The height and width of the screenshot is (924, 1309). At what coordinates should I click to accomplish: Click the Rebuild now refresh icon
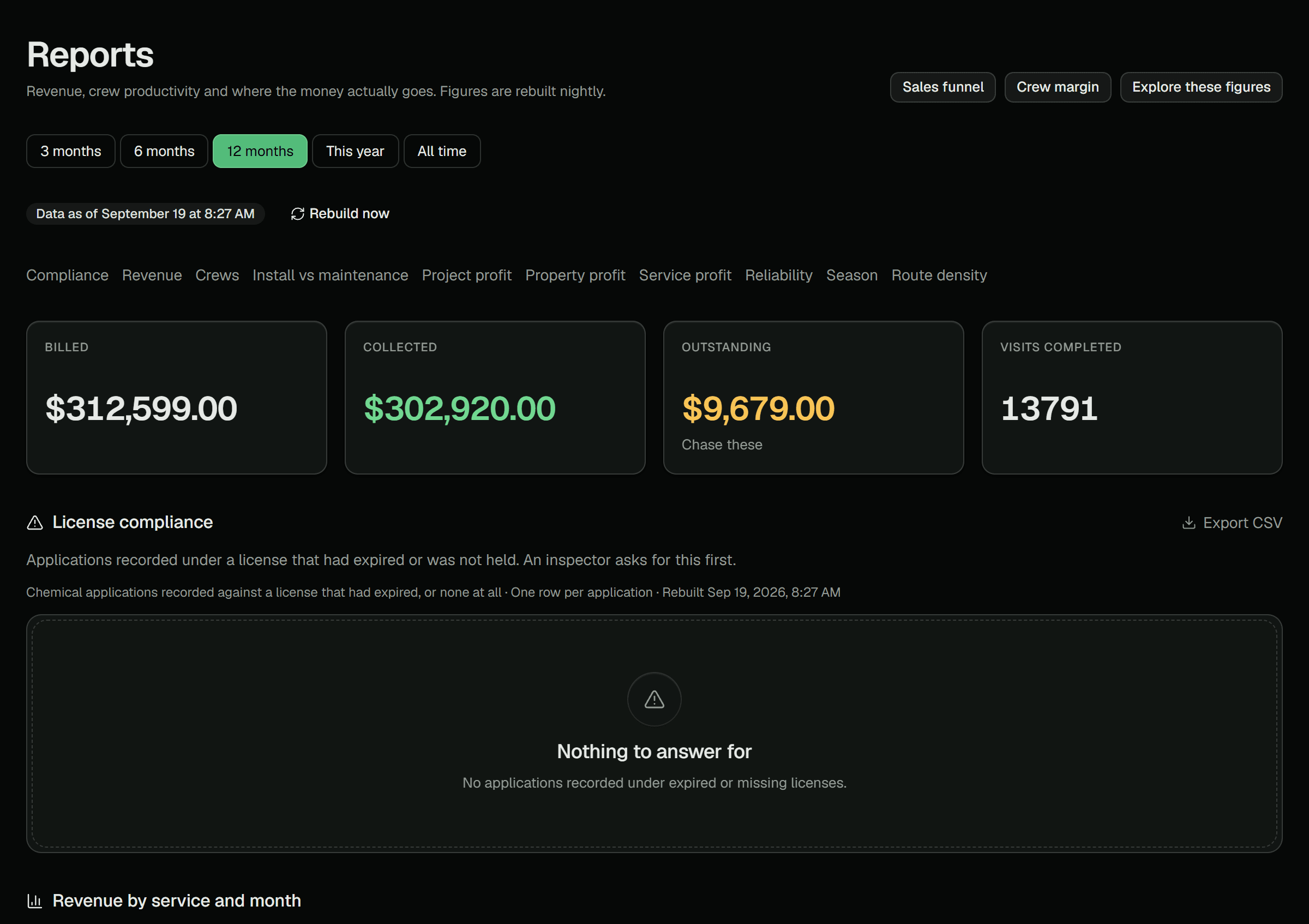[298, 214]
